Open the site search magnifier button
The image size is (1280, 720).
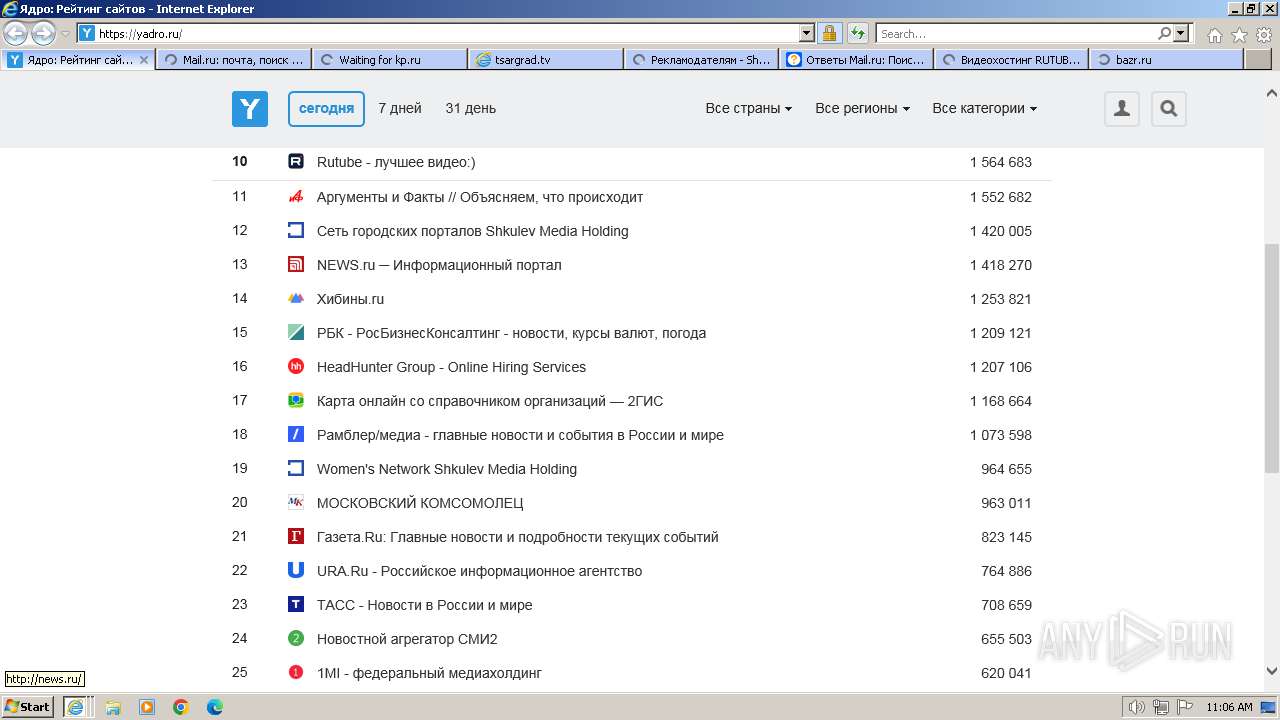[x=1169, y=109]
